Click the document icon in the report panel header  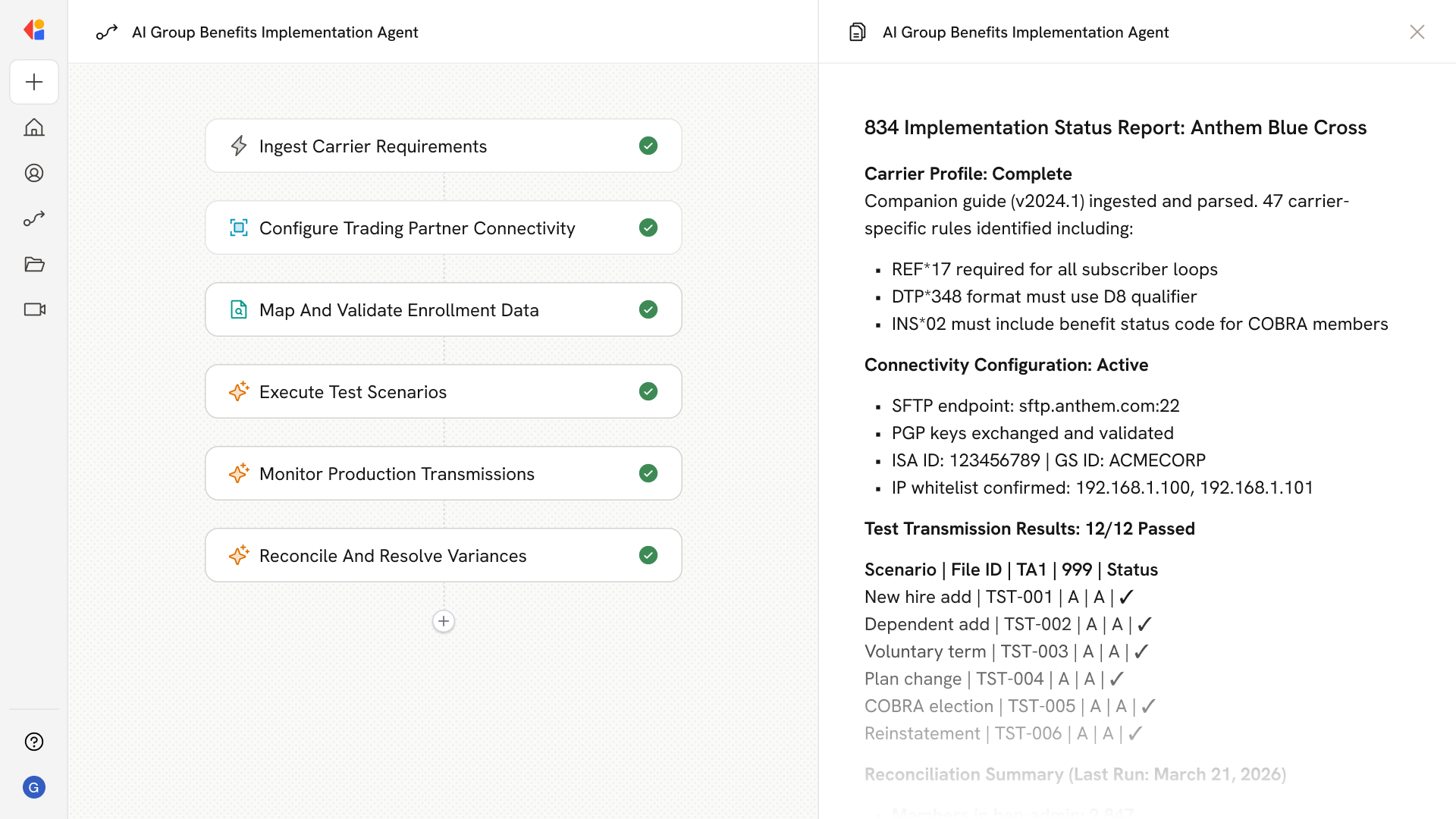click(857, 32)
